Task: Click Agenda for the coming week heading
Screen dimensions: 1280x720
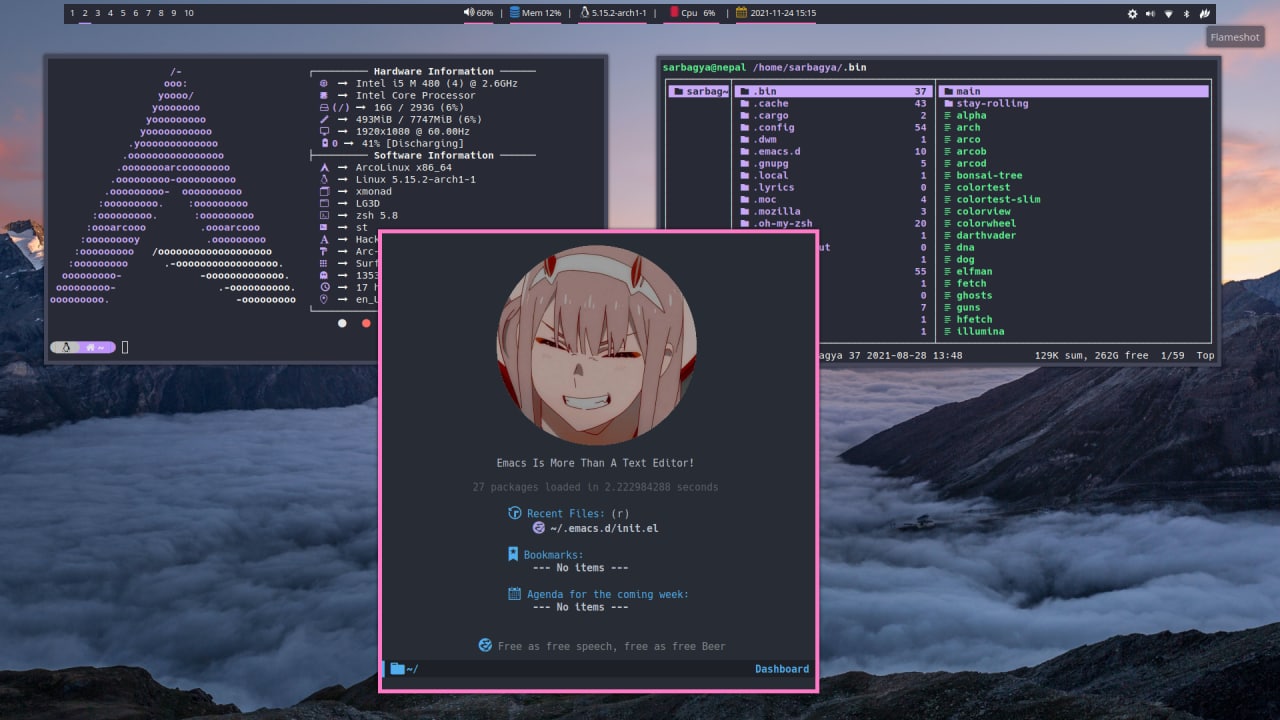Action: click(x=608, y=594)
